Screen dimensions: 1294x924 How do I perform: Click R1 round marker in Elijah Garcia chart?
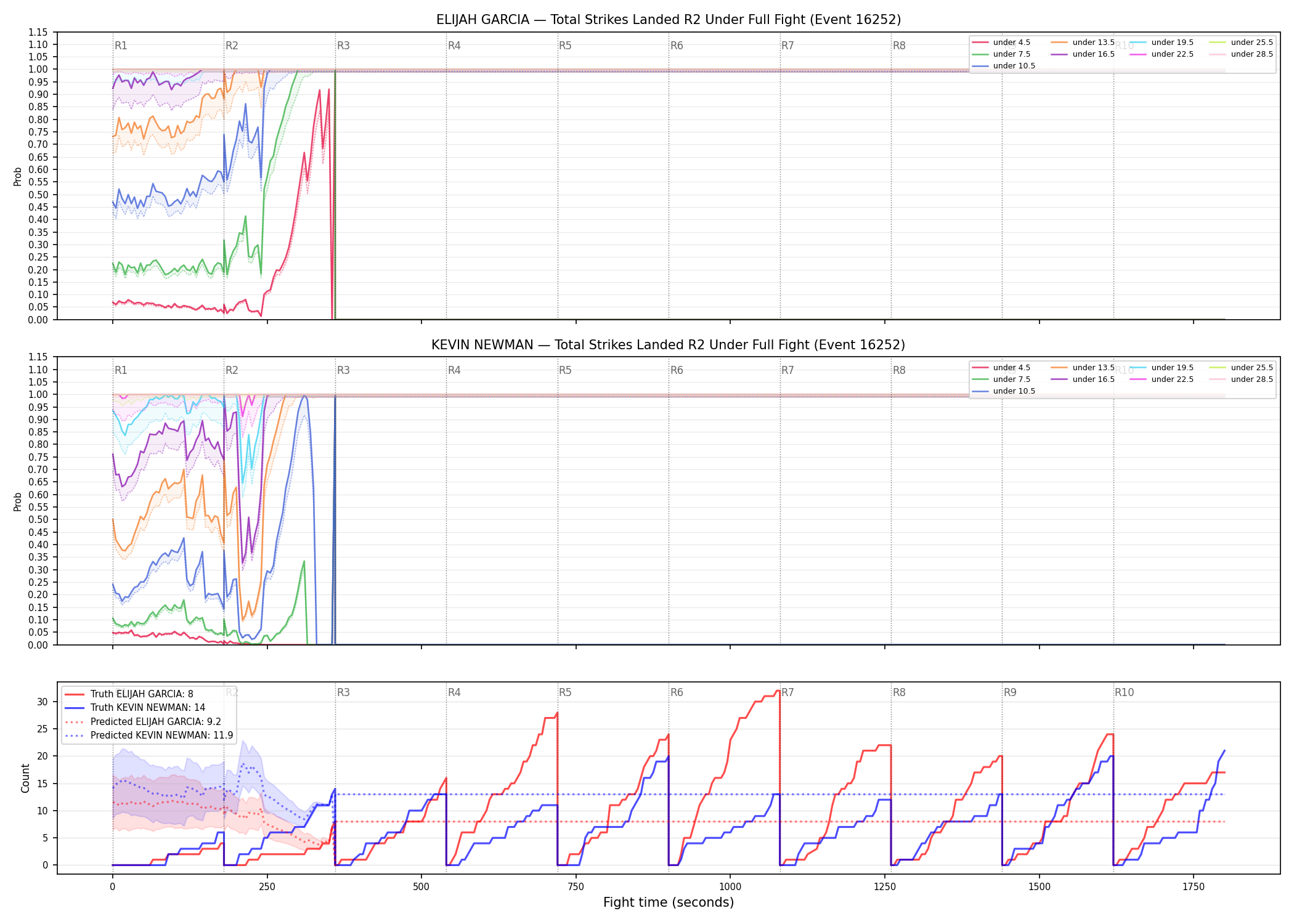coord(121,46)
